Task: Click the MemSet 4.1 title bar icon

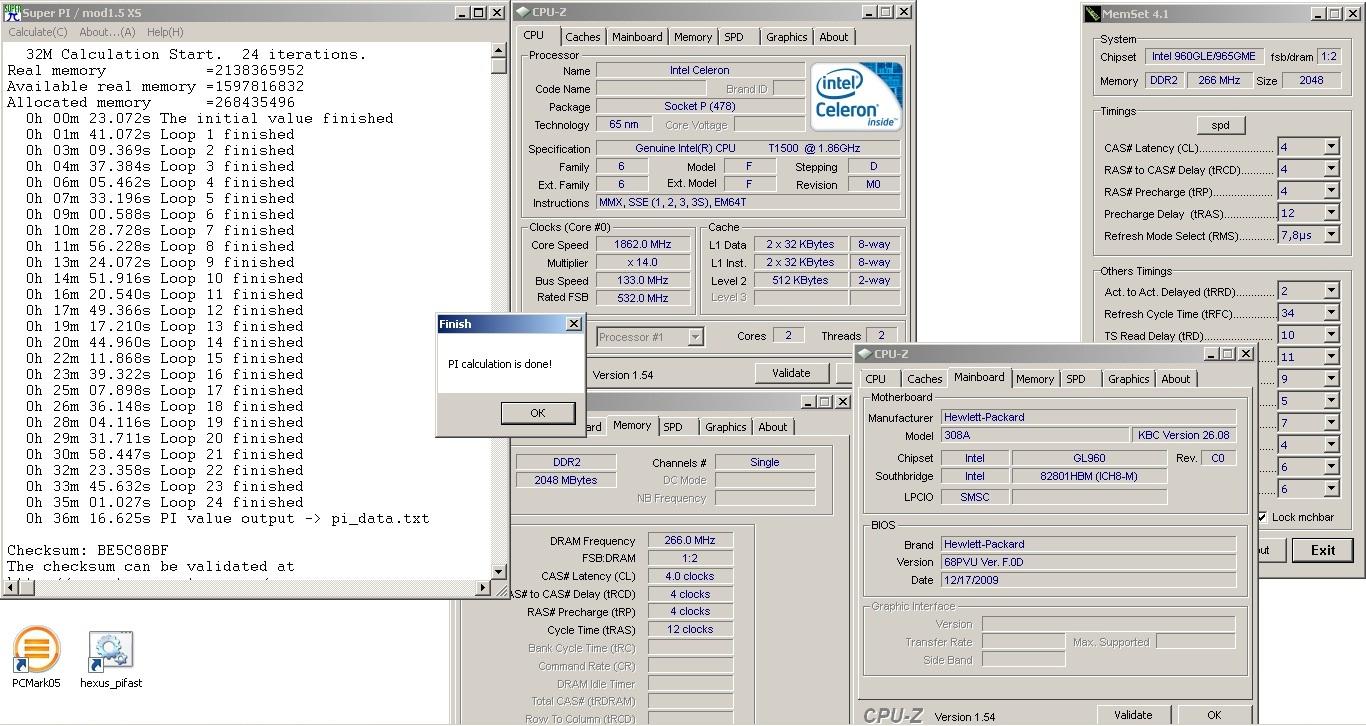Action: [x=1091, y=15]
